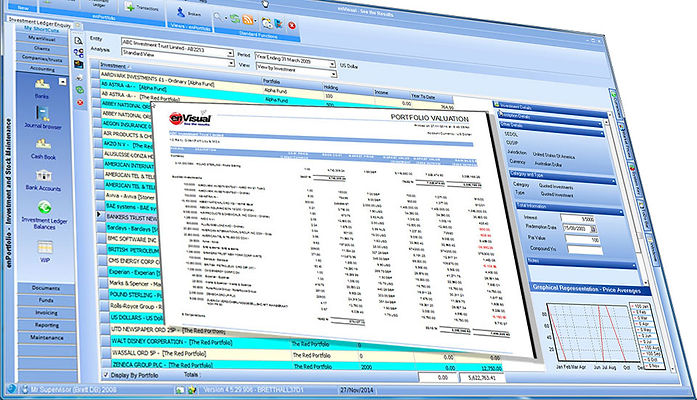Collapse the Other Details section
The image size is (697, 400).
tap(602, 133)
